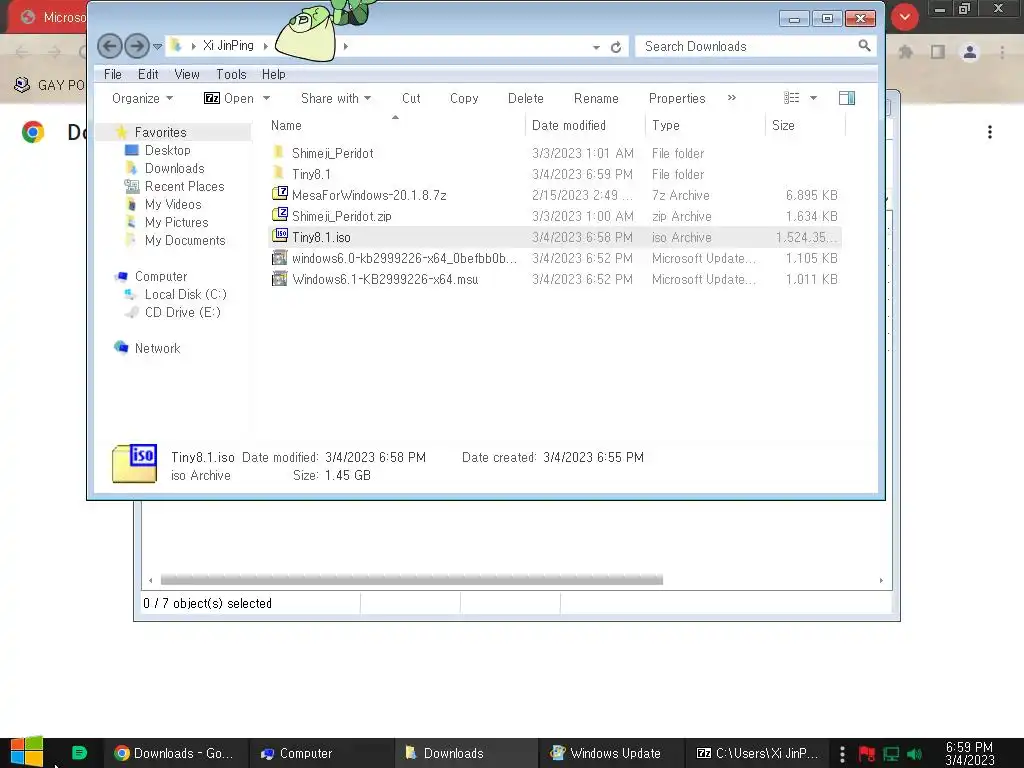Select Favorites in the navigation pane

pos(161,133)
